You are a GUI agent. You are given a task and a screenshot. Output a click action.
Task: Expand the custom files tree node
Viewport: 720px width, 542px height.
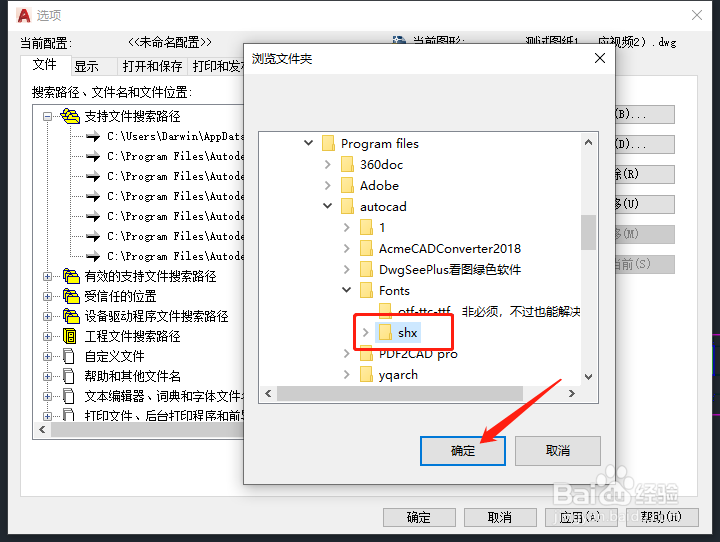(47, 356)
